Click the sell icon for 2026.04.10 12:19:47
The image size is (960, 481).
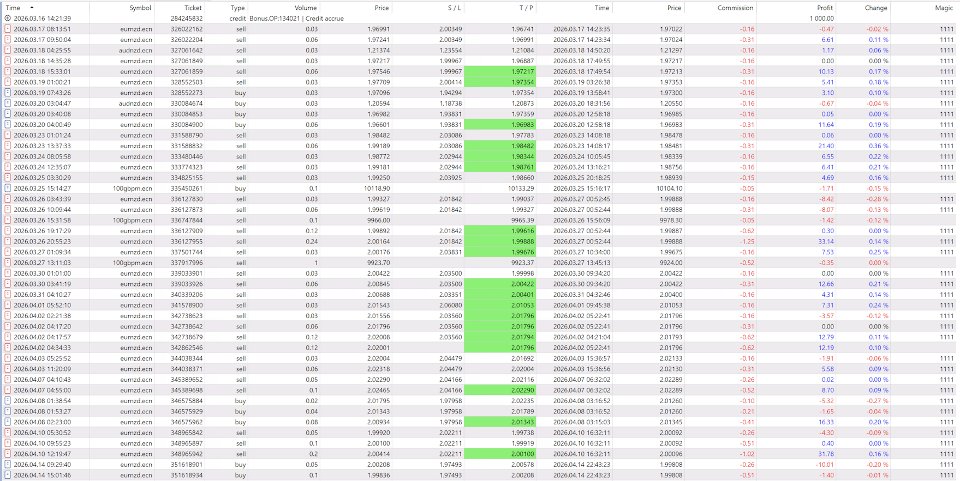click(7, 453)
